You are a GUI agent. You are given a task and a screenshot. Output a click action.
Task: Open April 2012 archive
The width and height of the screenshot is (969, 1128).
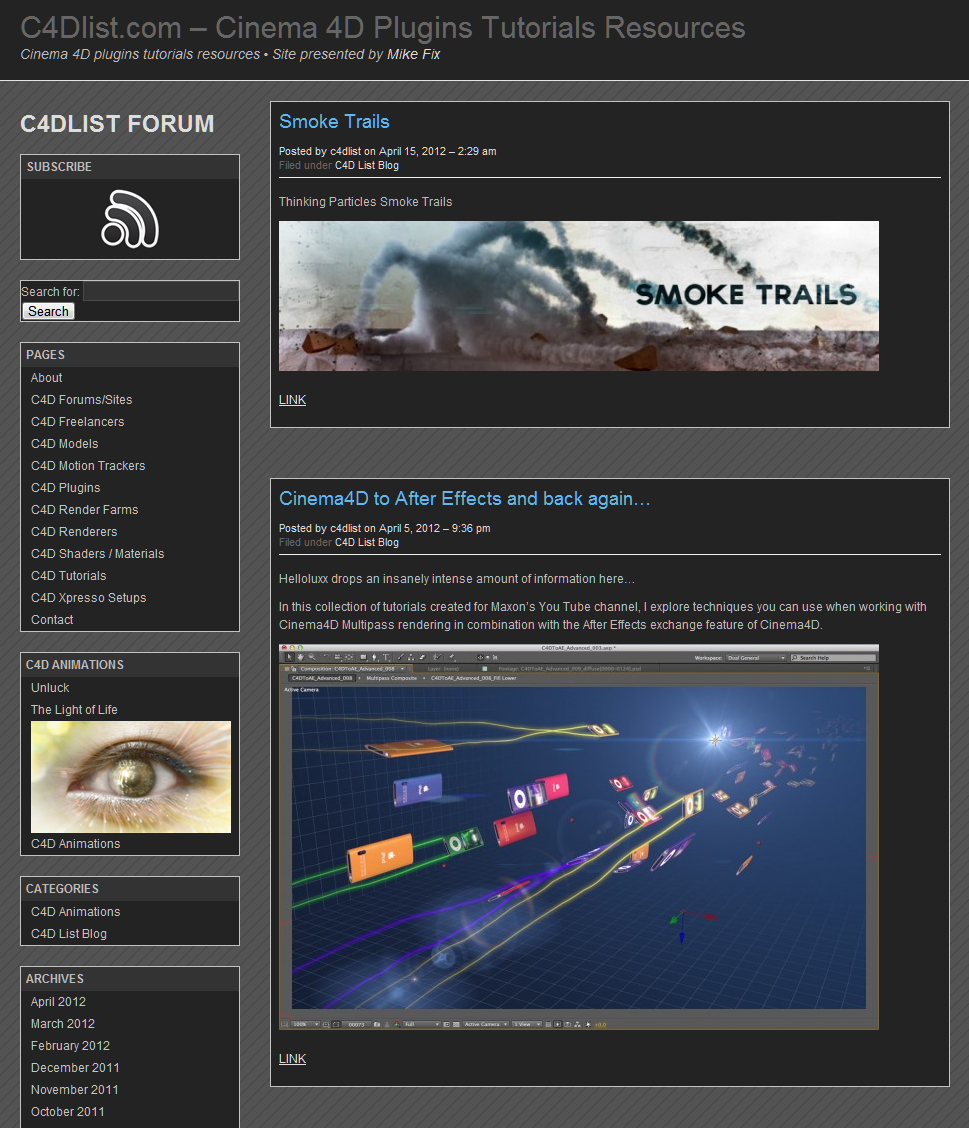pyautogui.click(x=58, y=1002)
